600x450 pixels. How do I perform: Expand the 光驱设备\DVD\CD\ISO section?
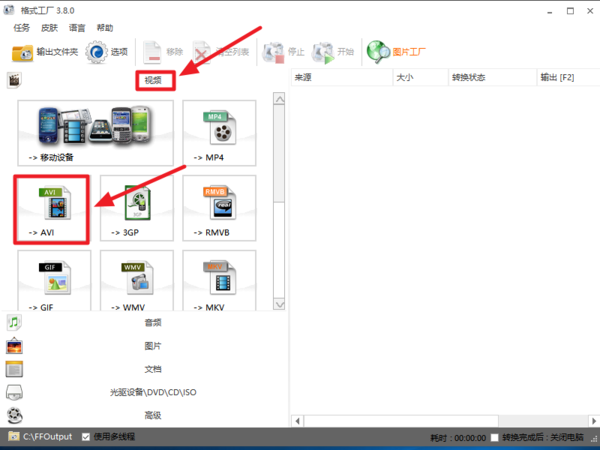pos(152,392)
